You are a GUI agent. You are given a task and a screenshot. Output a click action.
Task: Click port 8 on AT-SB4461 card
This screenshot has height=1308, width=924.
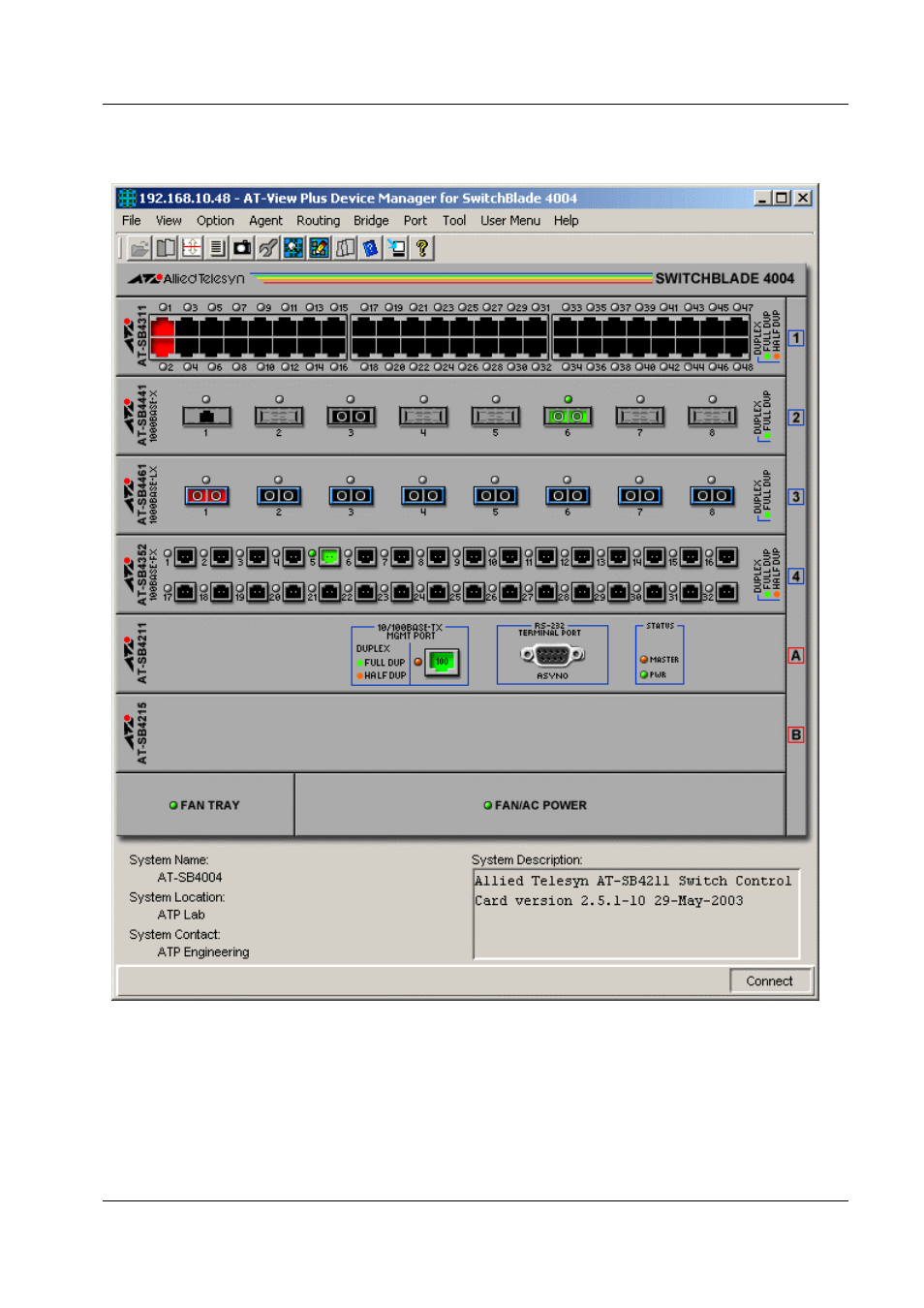(x=712, y=496)
